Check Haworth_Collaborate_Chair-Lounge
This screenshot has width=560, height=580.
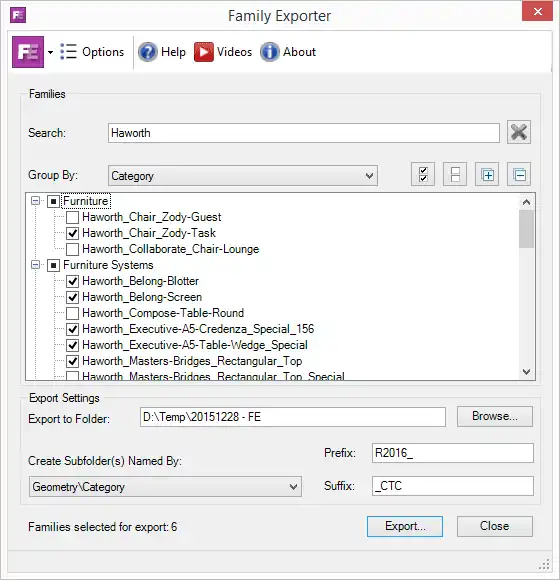point(72,249)
